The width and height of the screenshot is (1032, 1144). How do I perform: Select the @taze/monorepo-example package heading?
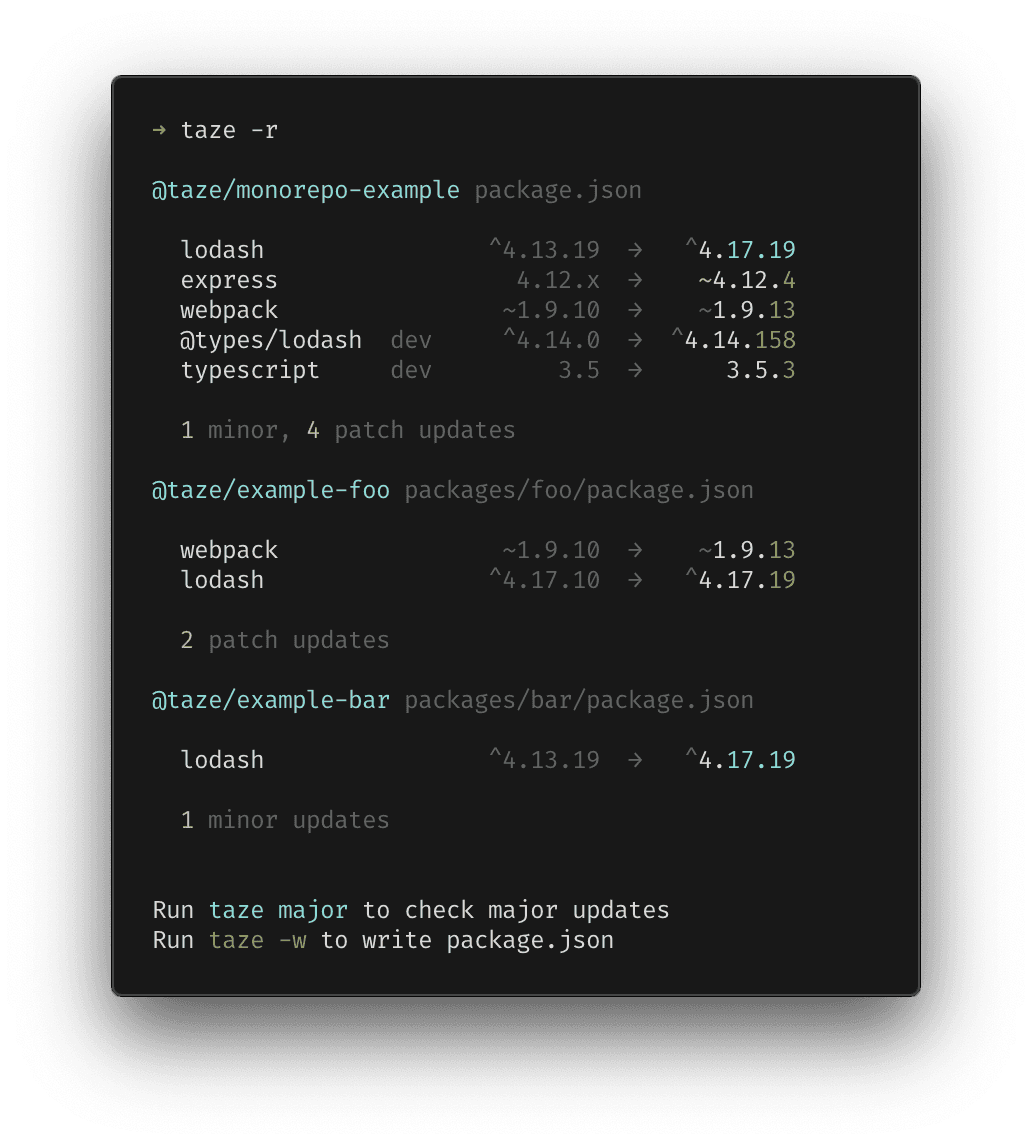(x=306, y=190)
